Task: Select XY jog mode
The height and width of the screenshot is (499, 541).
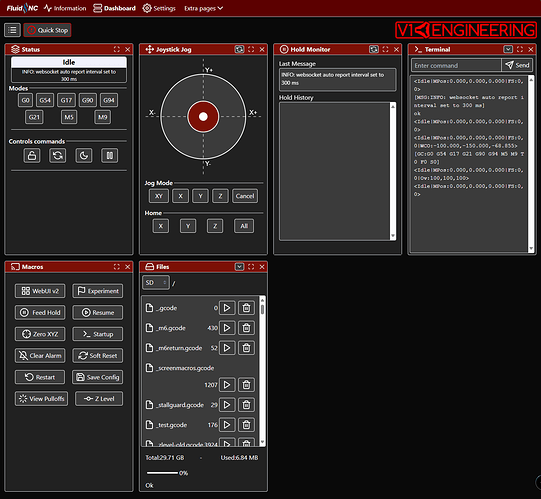Action: click(x=159, y=196)
